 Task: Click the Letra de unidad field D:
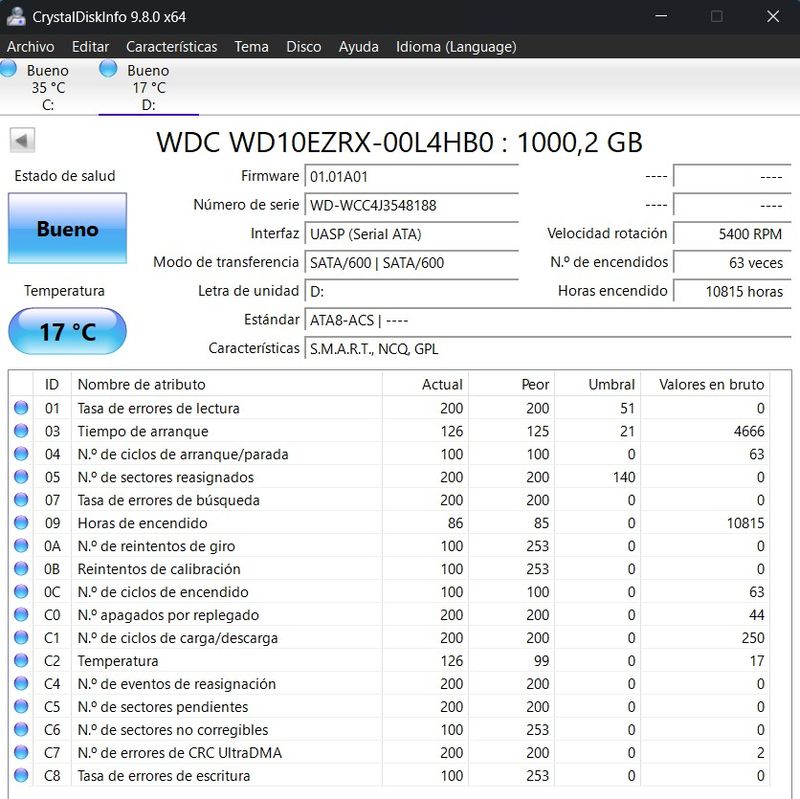click(411, 291)
